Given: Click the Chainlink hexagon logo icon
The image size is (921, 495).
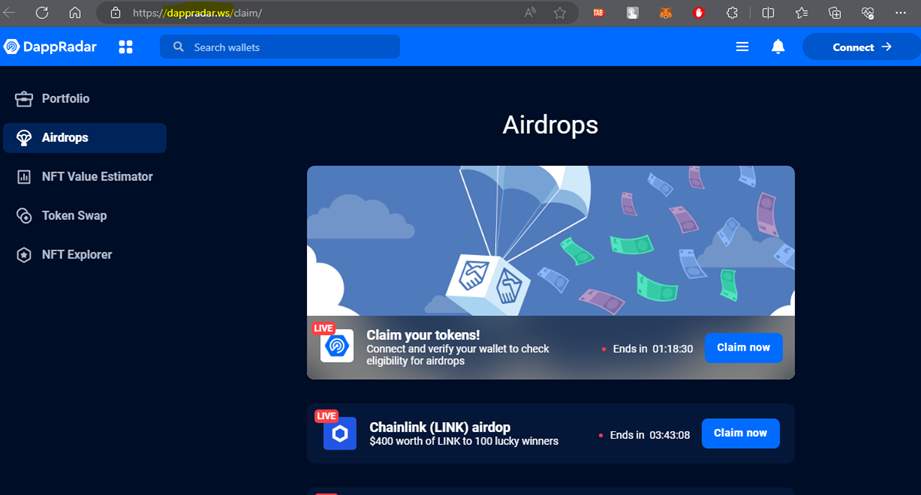Looking at the screenshot, I should 340,434.
